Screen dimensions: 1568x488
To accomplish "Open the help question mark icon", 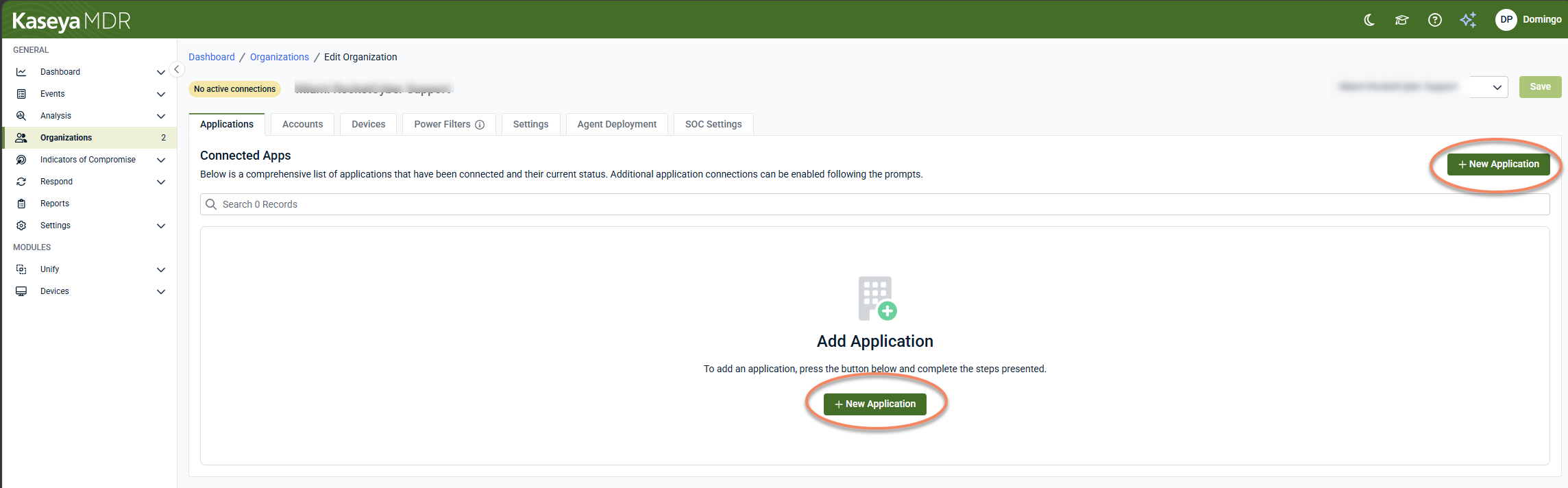I will [1434, 20].
